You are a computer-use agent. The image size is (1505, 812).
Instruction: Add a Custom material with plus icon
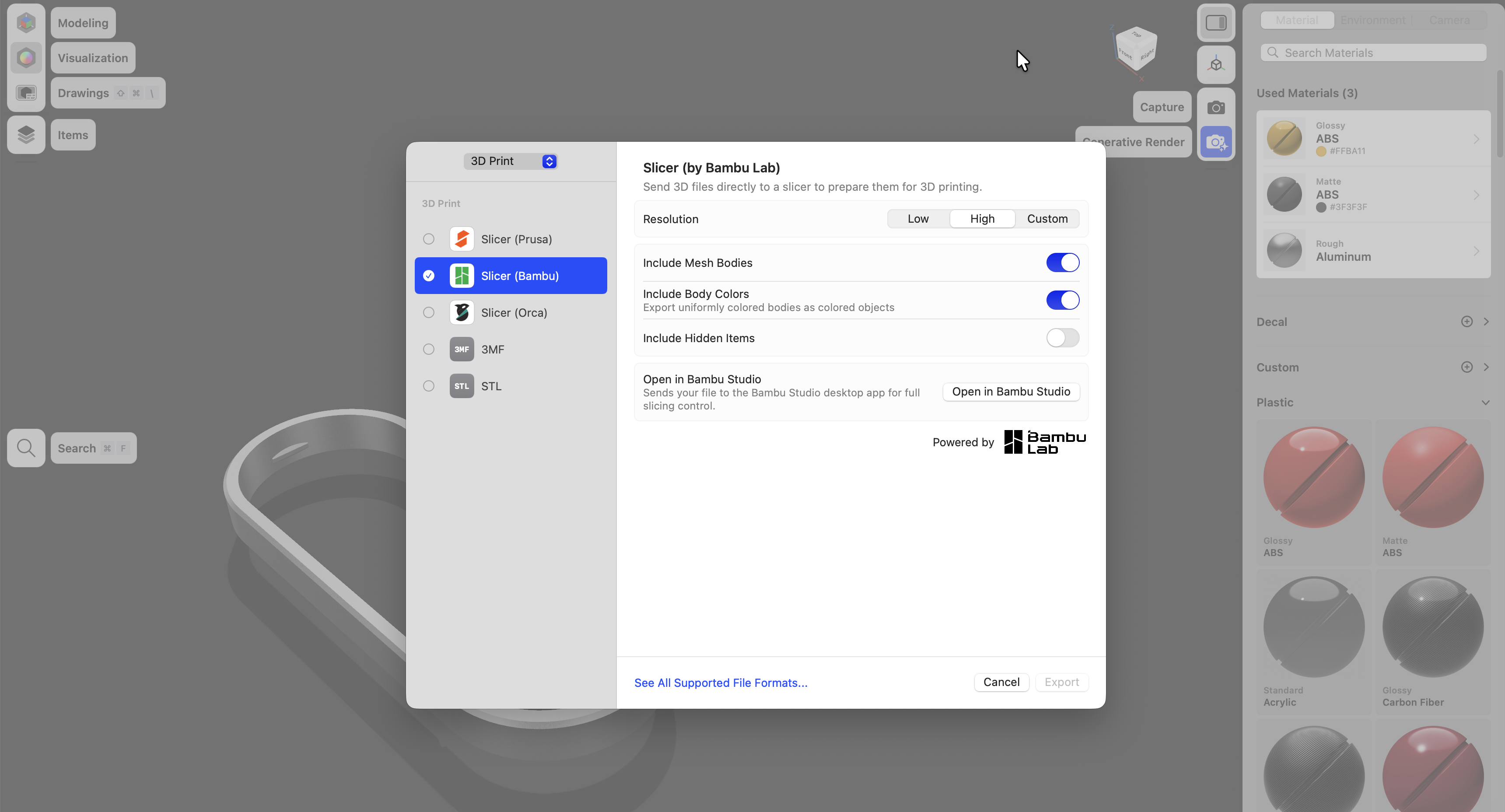point(1466,367)
